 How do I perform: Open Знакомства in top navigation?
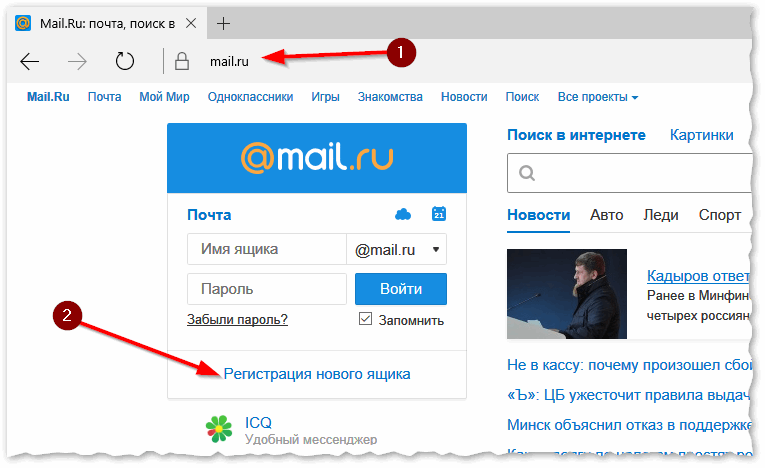click(390, 97)
